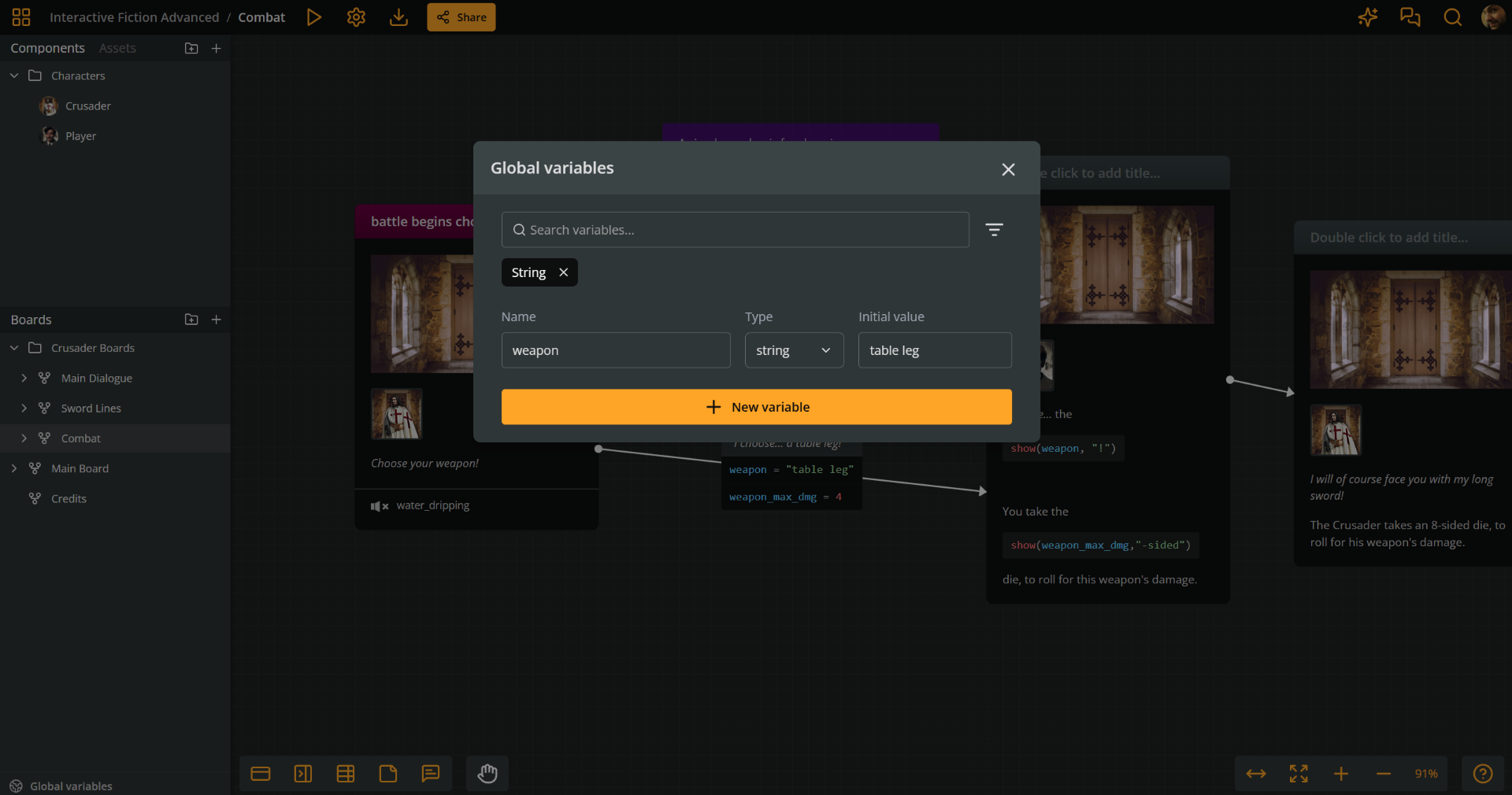This screenshot has width=1512, height=795.
Task: Click the 91% zoom level
Action: [x=1426, y=774]
